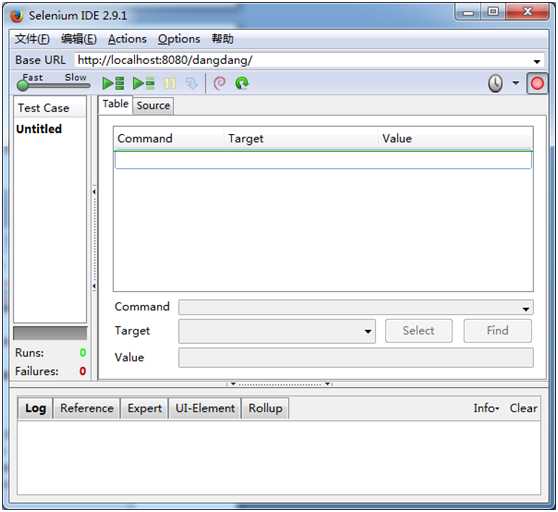Play the current test case
558x512 pixels.
click(x=144, y=83)
